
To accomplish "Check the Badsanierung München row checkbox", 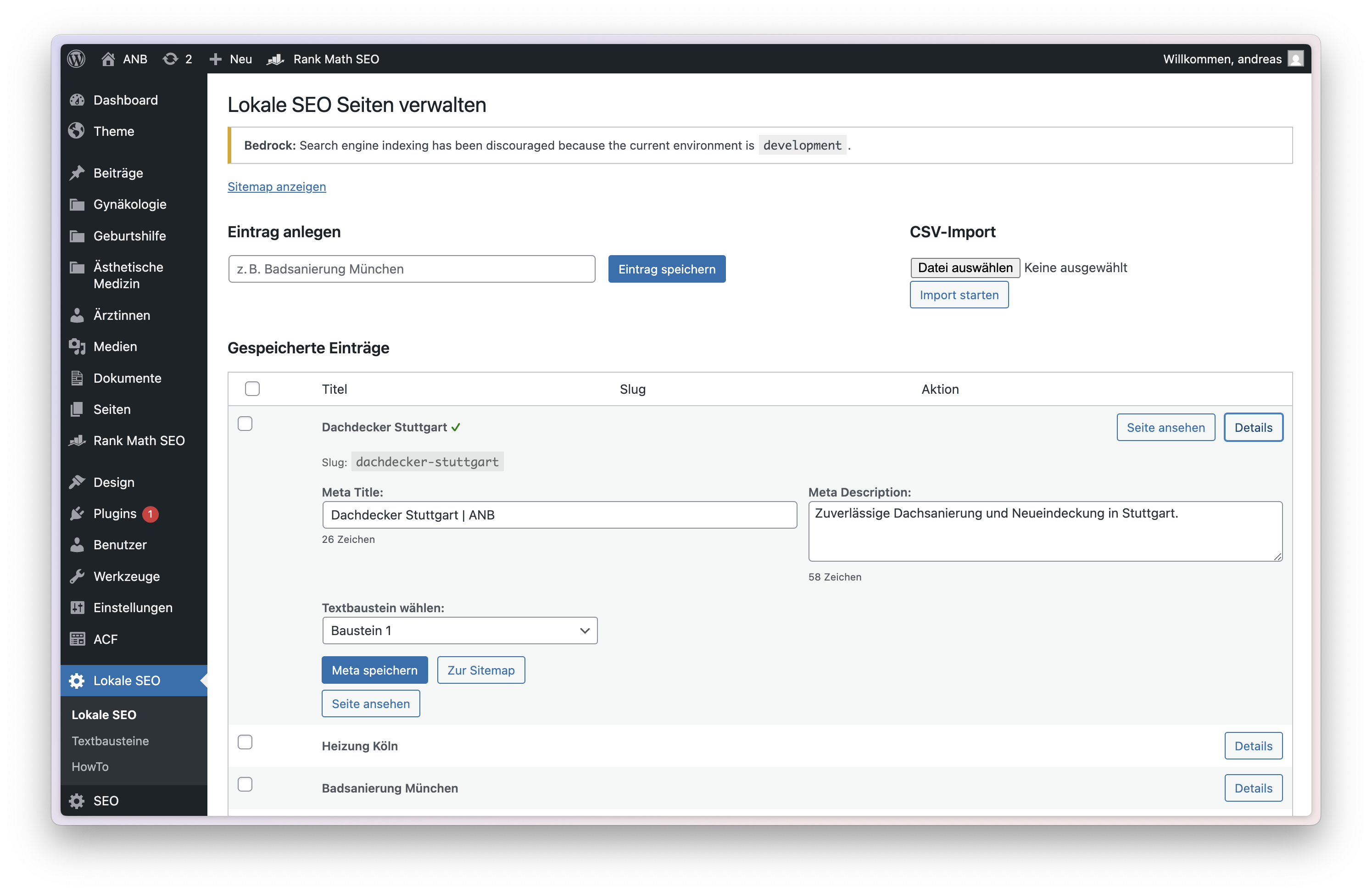I will (x=245, y=785).
